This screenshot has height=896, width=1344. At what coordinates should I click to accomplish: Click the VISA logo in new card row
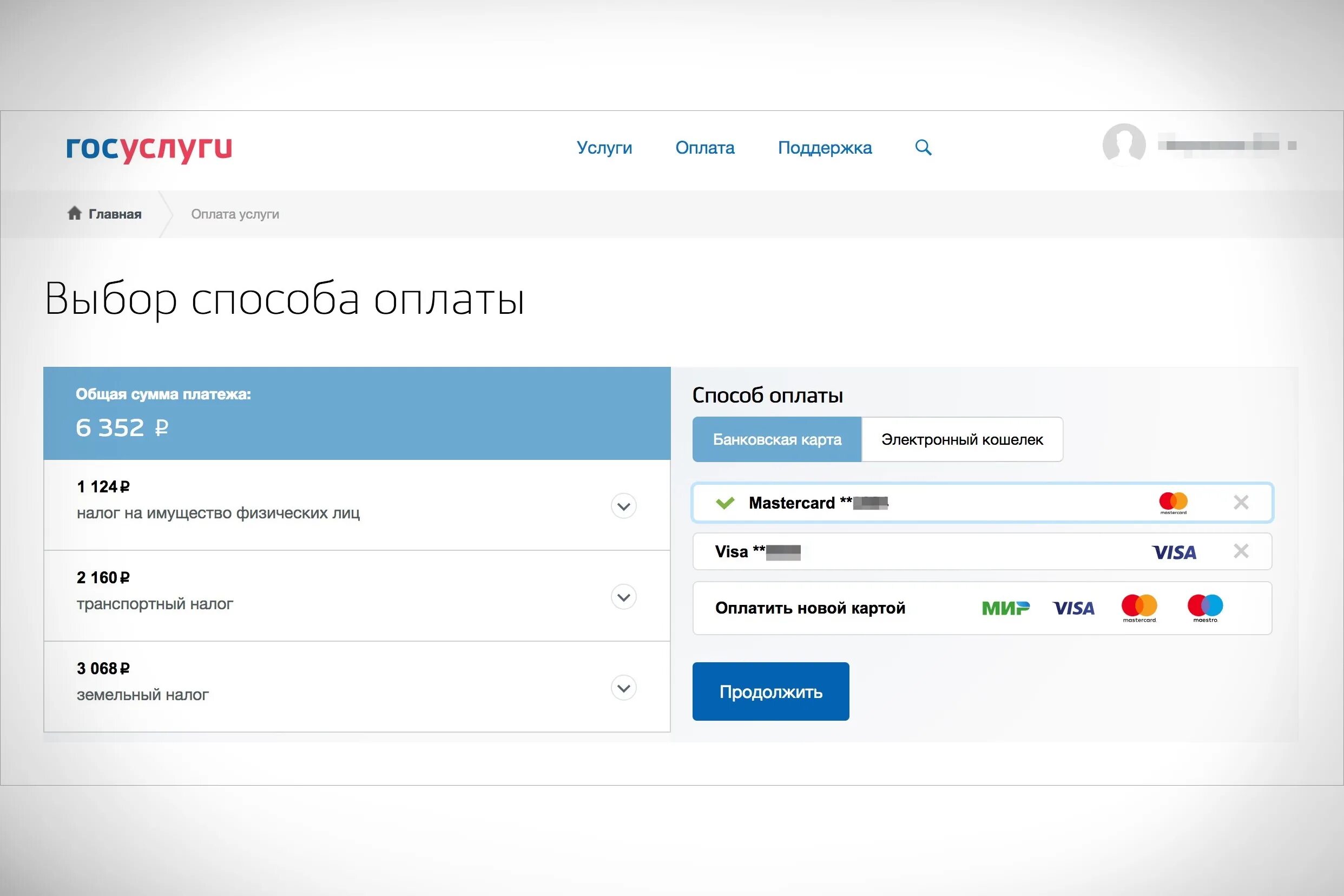pyautogui.click(x=1073, y=608)
